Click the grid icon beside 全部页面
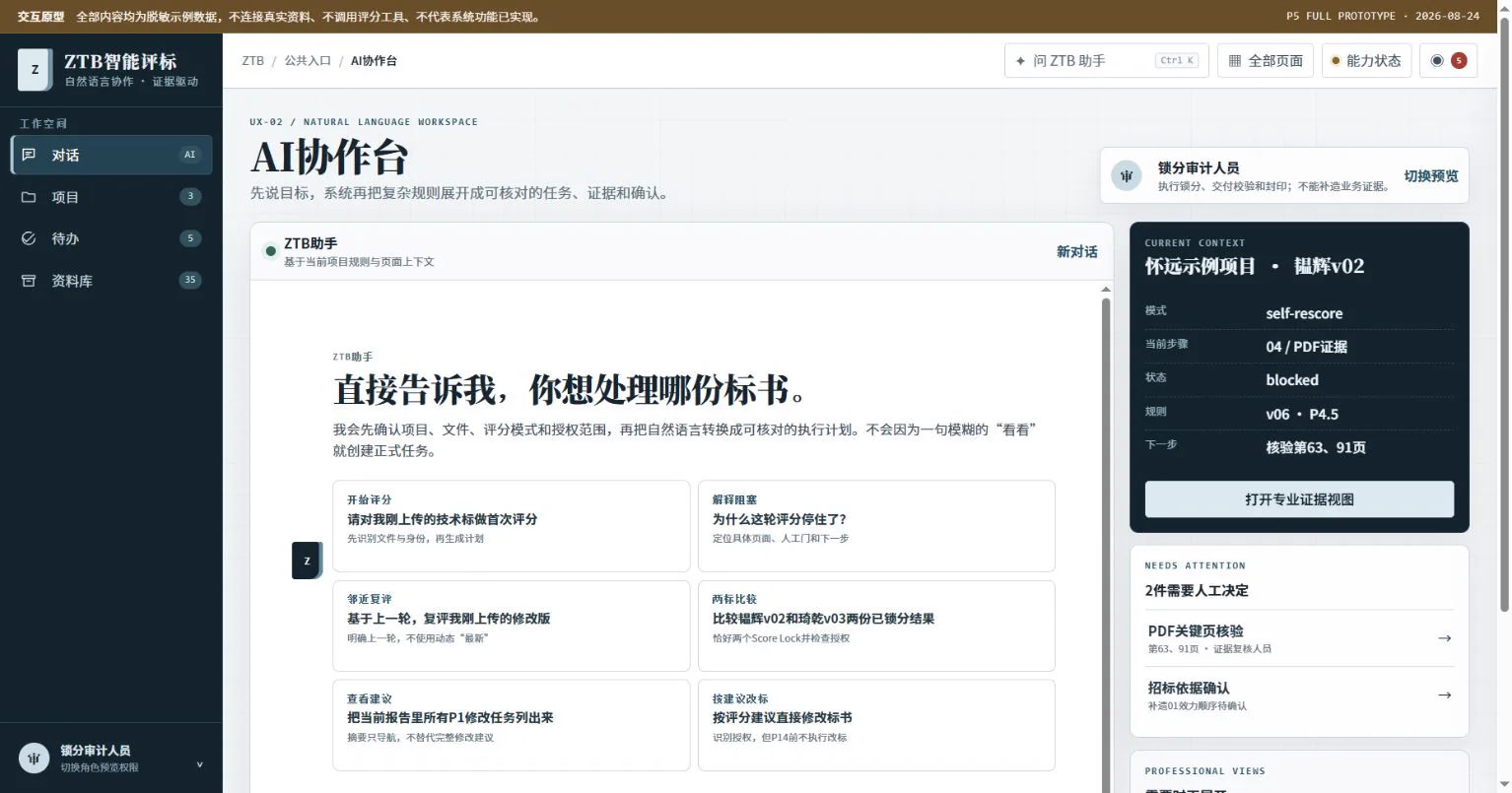 pos(1235,61)
